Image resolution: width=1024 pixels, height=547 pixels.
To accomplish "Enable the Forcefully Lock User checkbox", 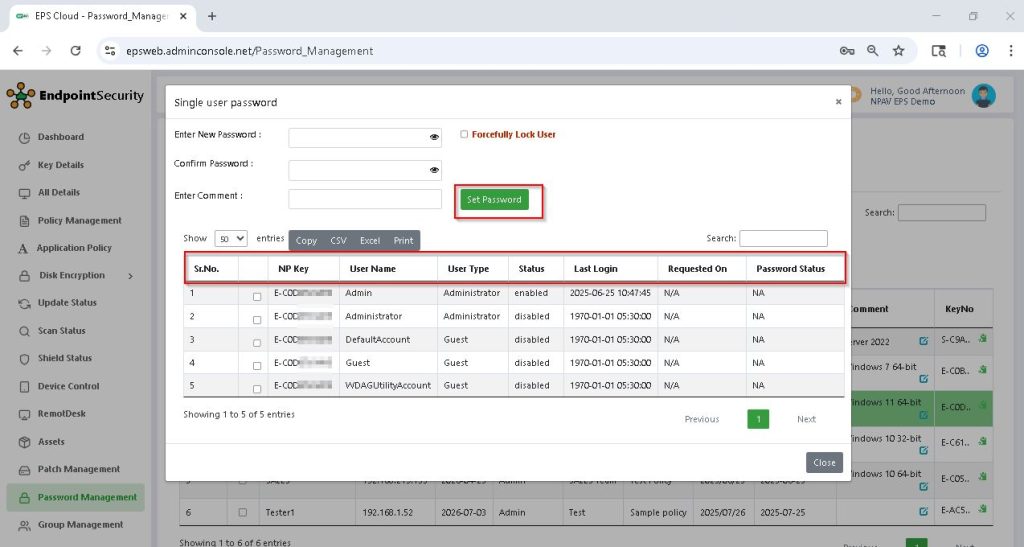I will (x=464, y=134).
